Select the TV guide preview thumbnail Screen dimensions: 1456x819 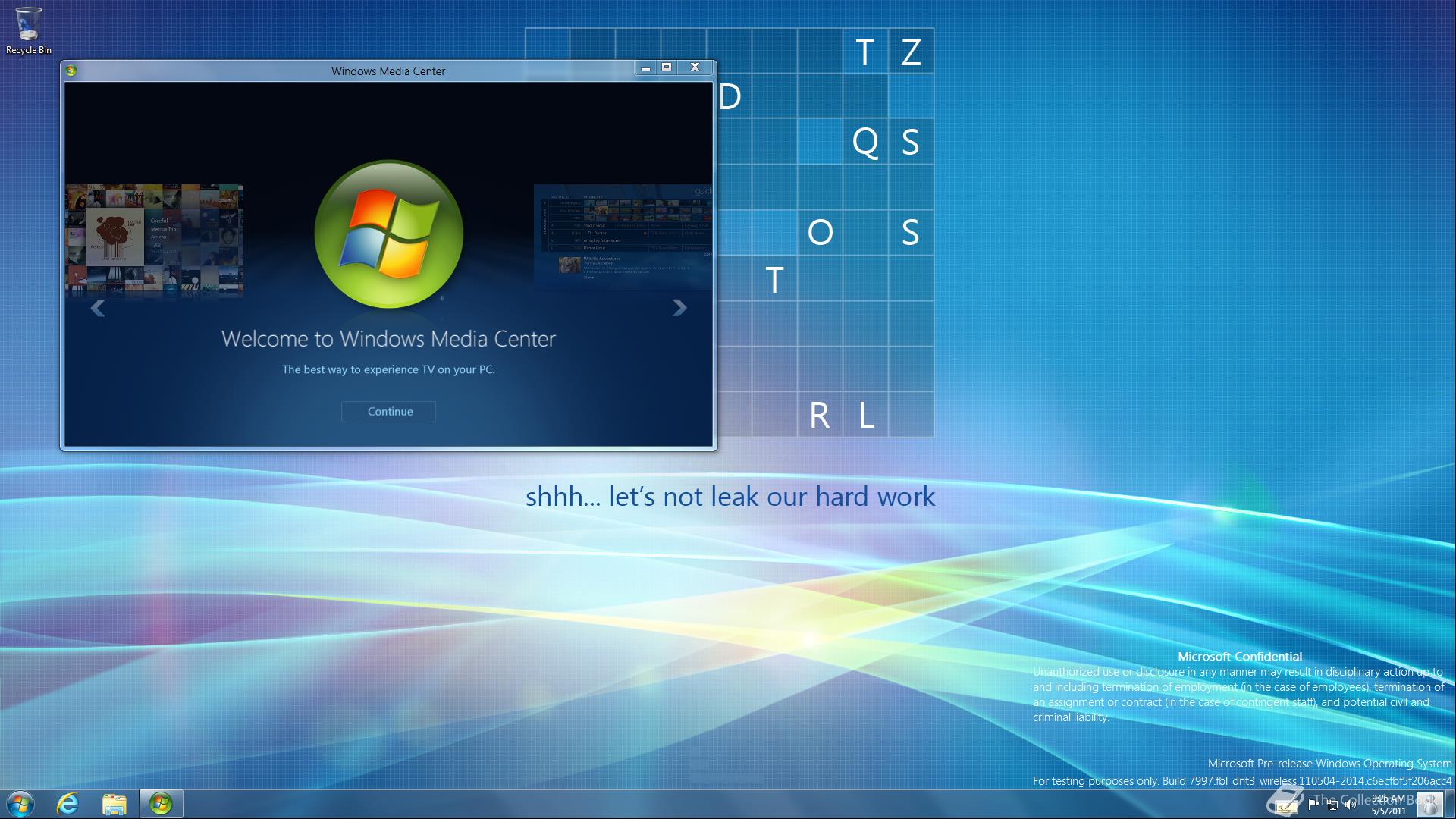coord(623,237)
